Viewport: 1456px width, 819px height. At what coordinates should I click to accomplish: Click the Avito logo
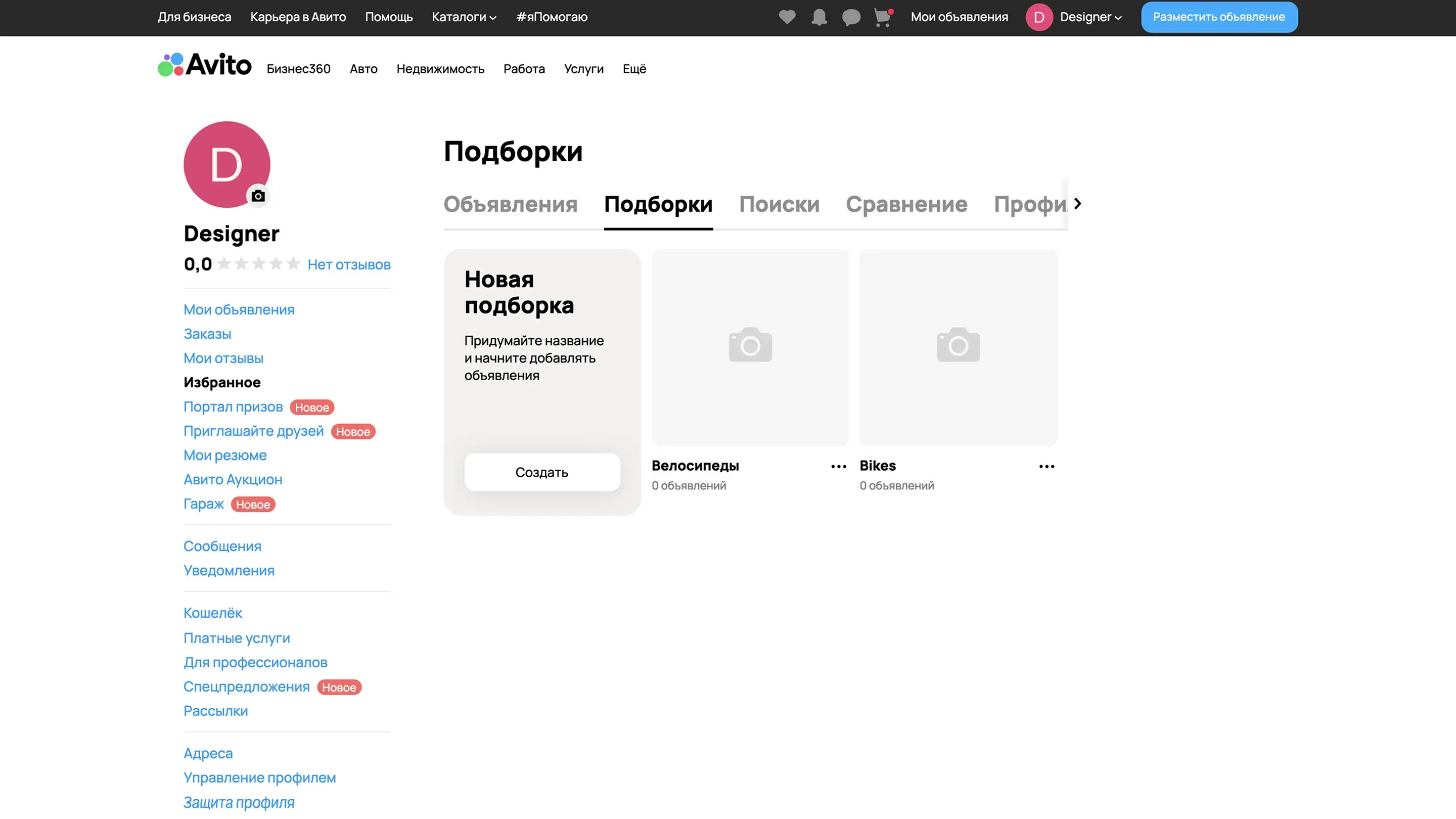tap(205, 65)
